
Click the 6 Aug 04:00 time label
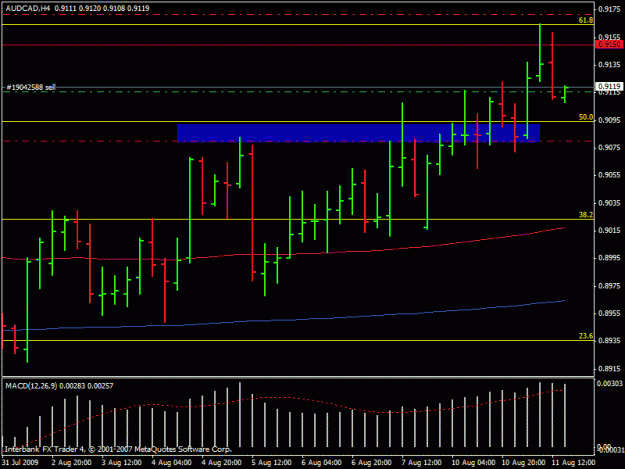click(322, 462)
